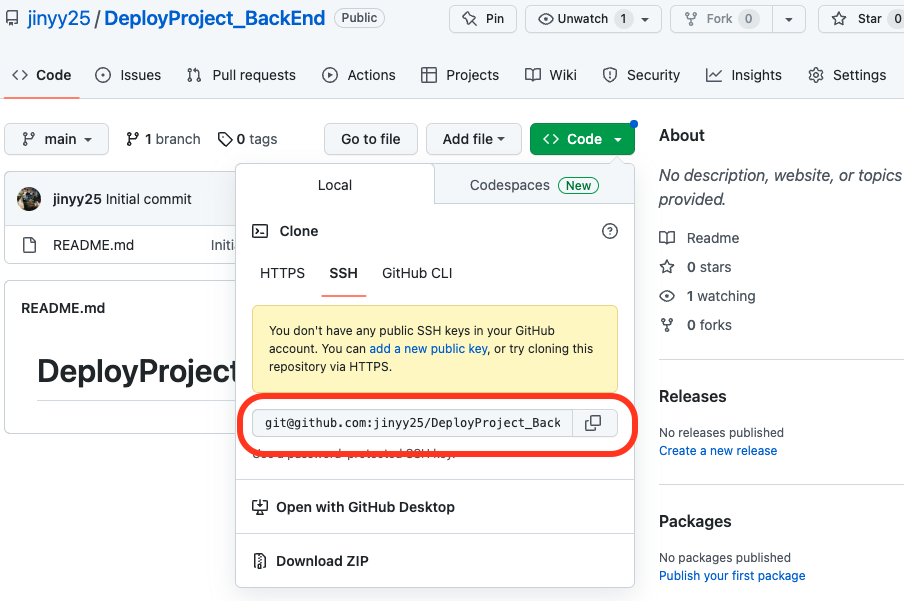The width and height of the screenshot is (904, 601).
Task: Open the Actions tab
Action: pos(359,75)
